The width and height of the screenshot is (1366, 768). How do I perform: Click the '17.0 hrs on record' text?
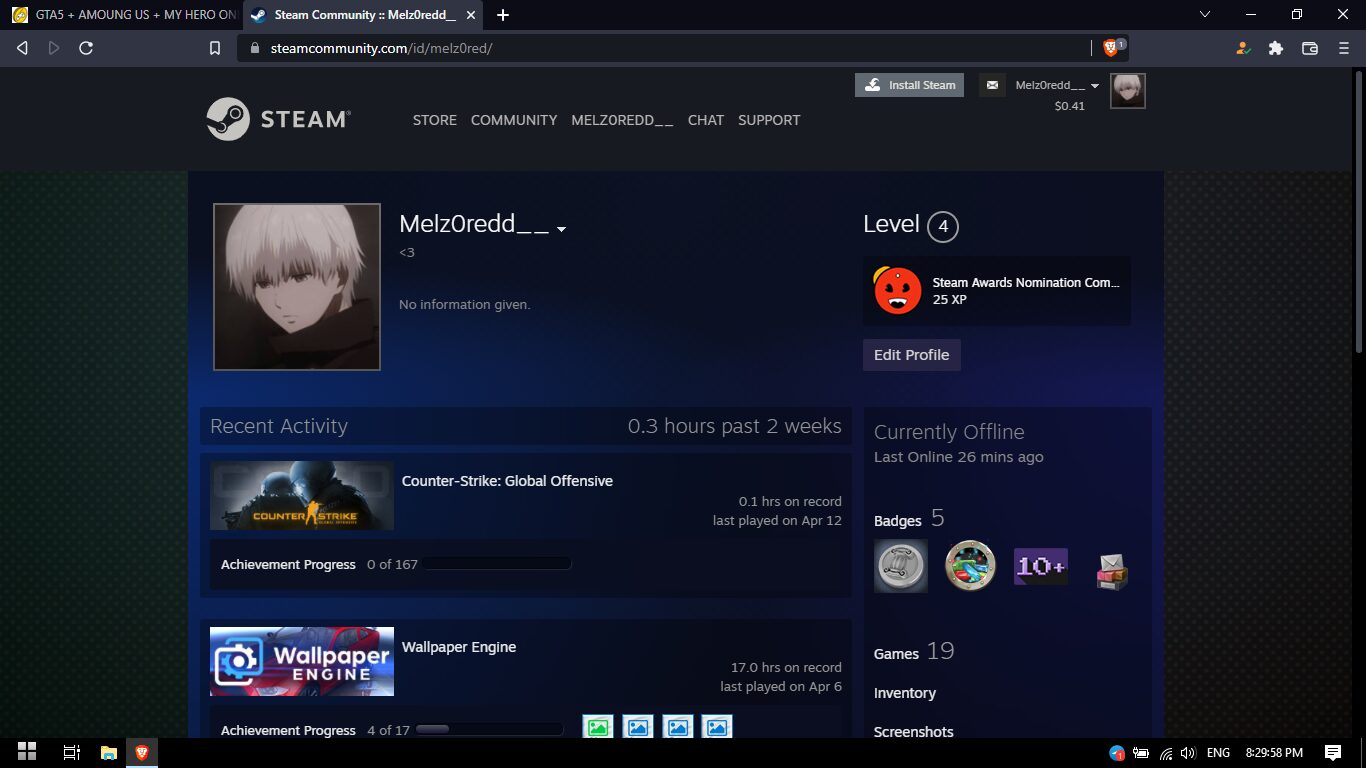tap(786, 667)
